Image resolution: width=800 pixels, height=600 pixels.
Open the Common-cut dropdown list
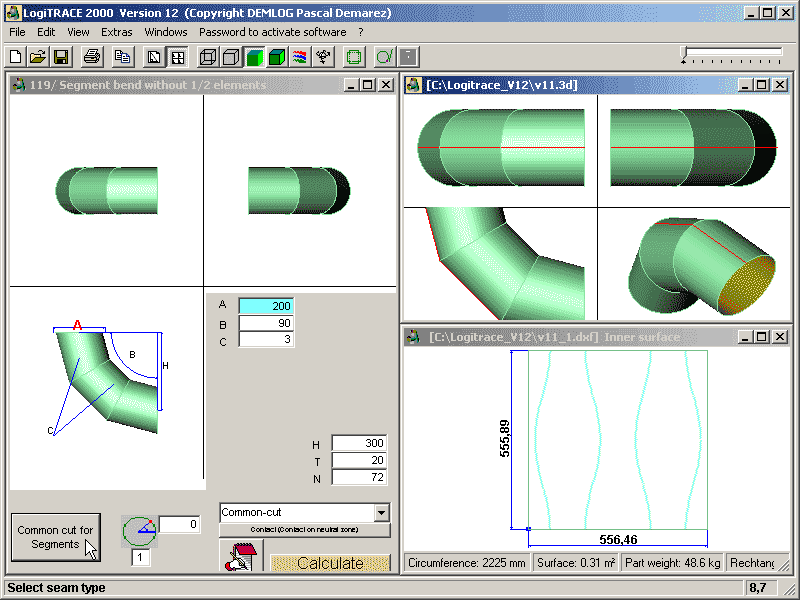(380, 512)
